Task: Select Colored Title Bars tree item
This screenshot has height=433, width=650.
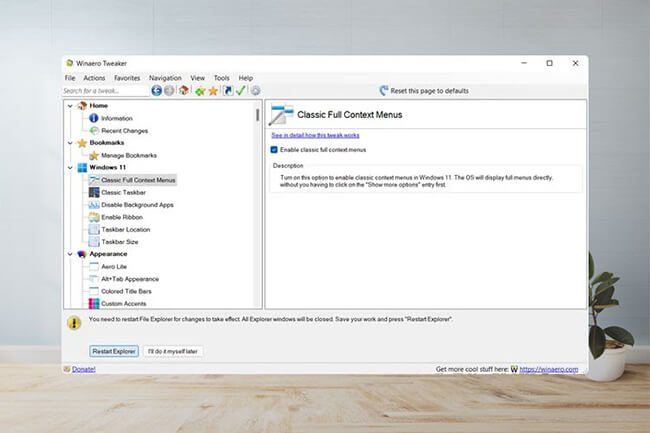Action: pyautogui.click(x=126, y=291)
